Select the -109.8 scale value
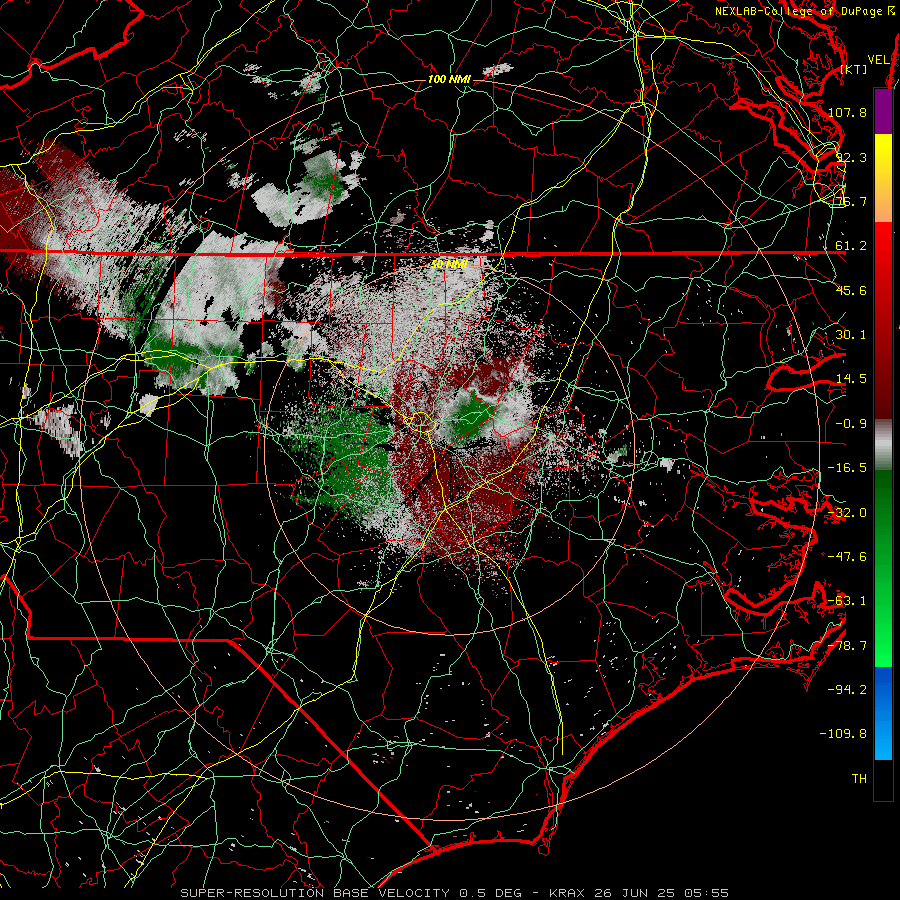The height and width of the screenshot is (900, 900). [843, 734]
